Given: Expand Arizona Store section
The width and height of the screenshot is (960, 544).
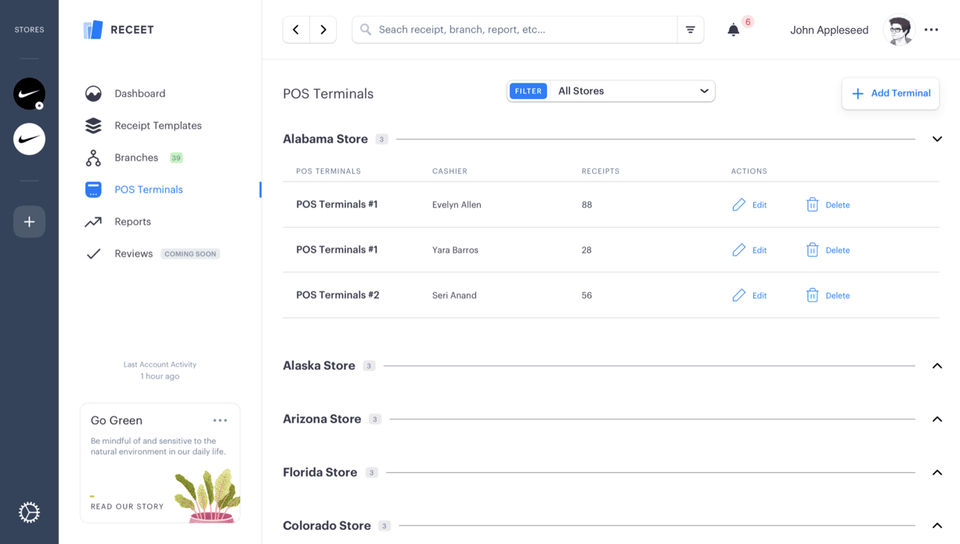Looking at the screenshot, I should coord(937,419).
